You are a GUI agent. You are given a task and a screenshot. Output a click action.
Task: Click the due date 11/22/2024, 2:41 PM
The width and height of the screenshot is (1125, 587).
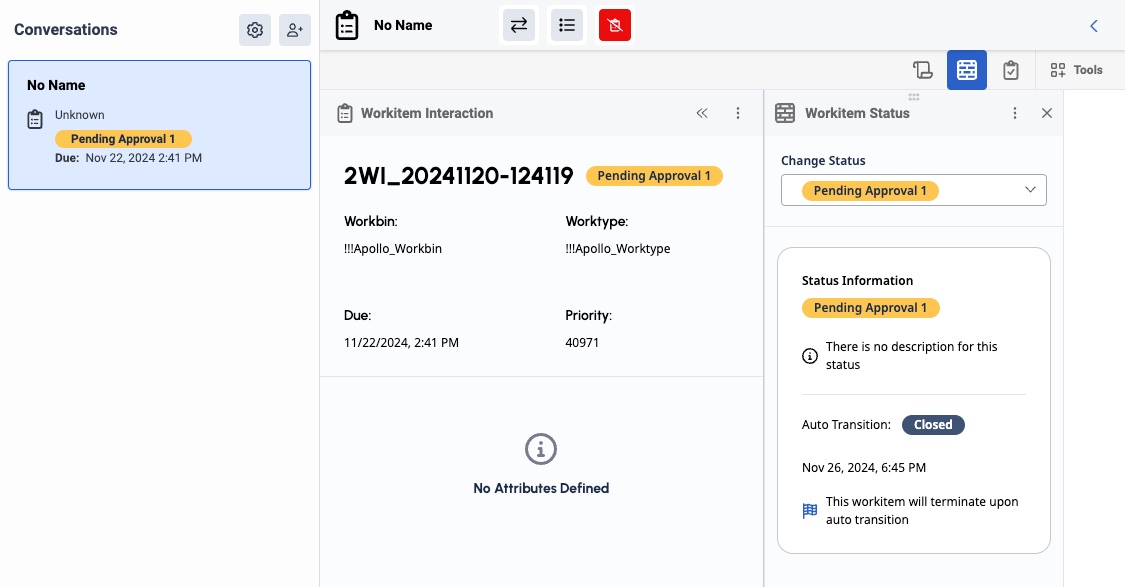401,343
